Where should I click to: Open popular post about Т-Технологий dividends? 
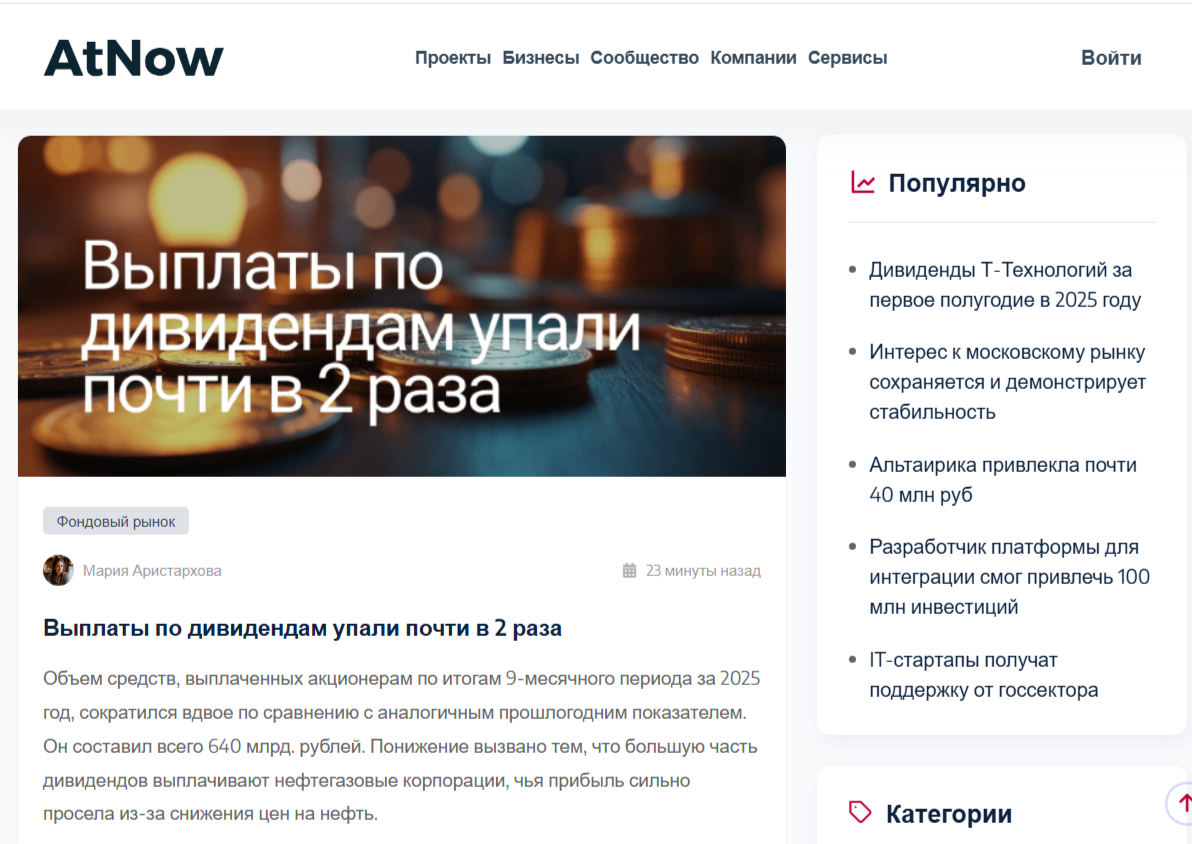point(1004,285)
